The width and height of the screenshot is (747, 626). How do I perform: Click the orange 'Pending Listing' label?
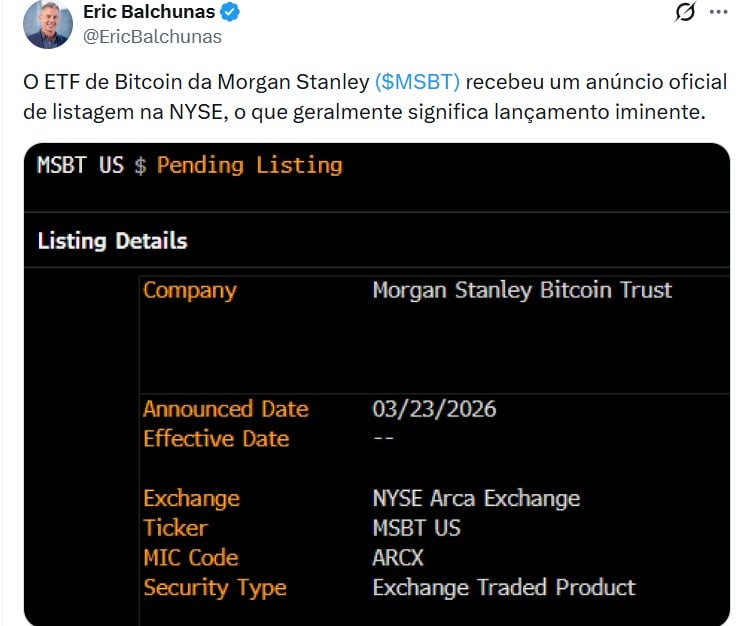click(x=249, y=165)
